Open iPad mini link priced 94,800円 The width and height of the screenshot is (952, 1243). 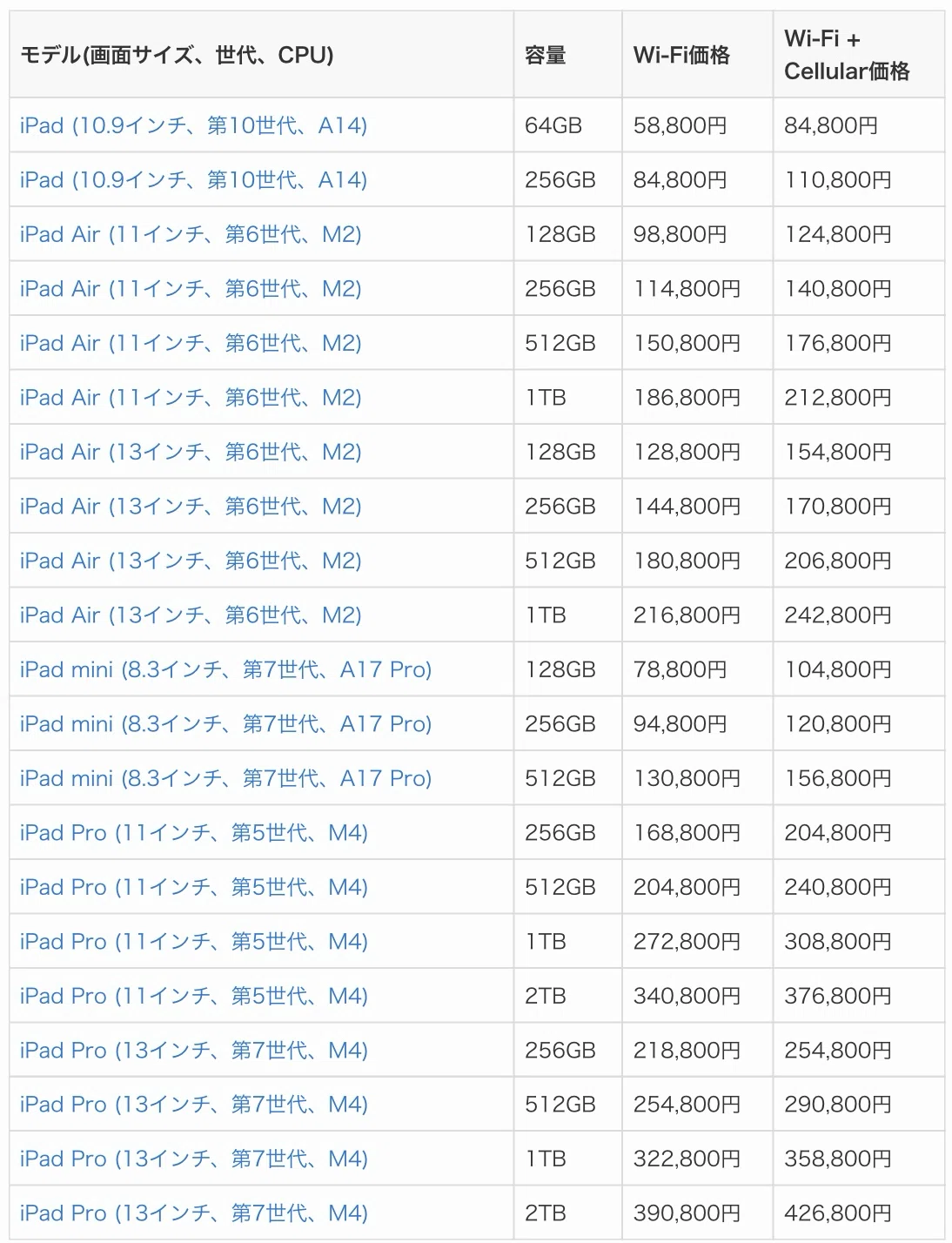(x=226, y=724)
